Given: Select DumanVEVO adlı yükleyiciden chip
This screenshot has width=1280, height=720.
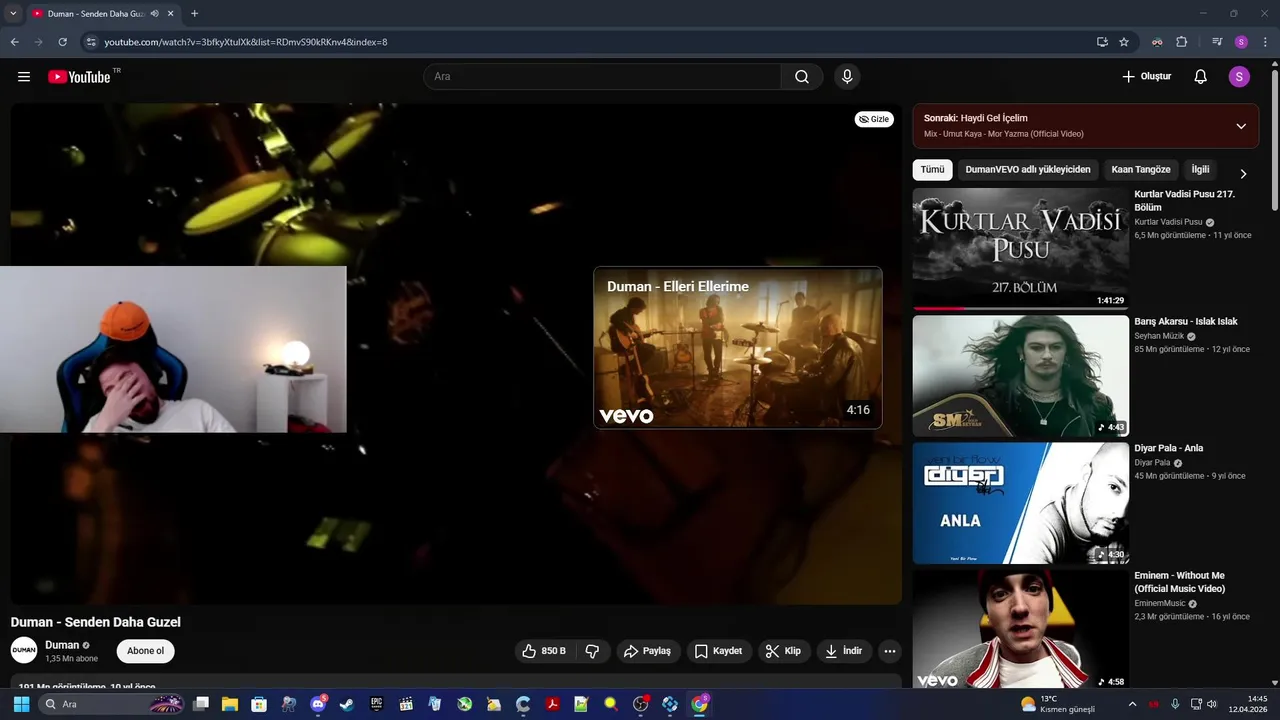Looking at the screenshot, I should tap(1028, 170).
